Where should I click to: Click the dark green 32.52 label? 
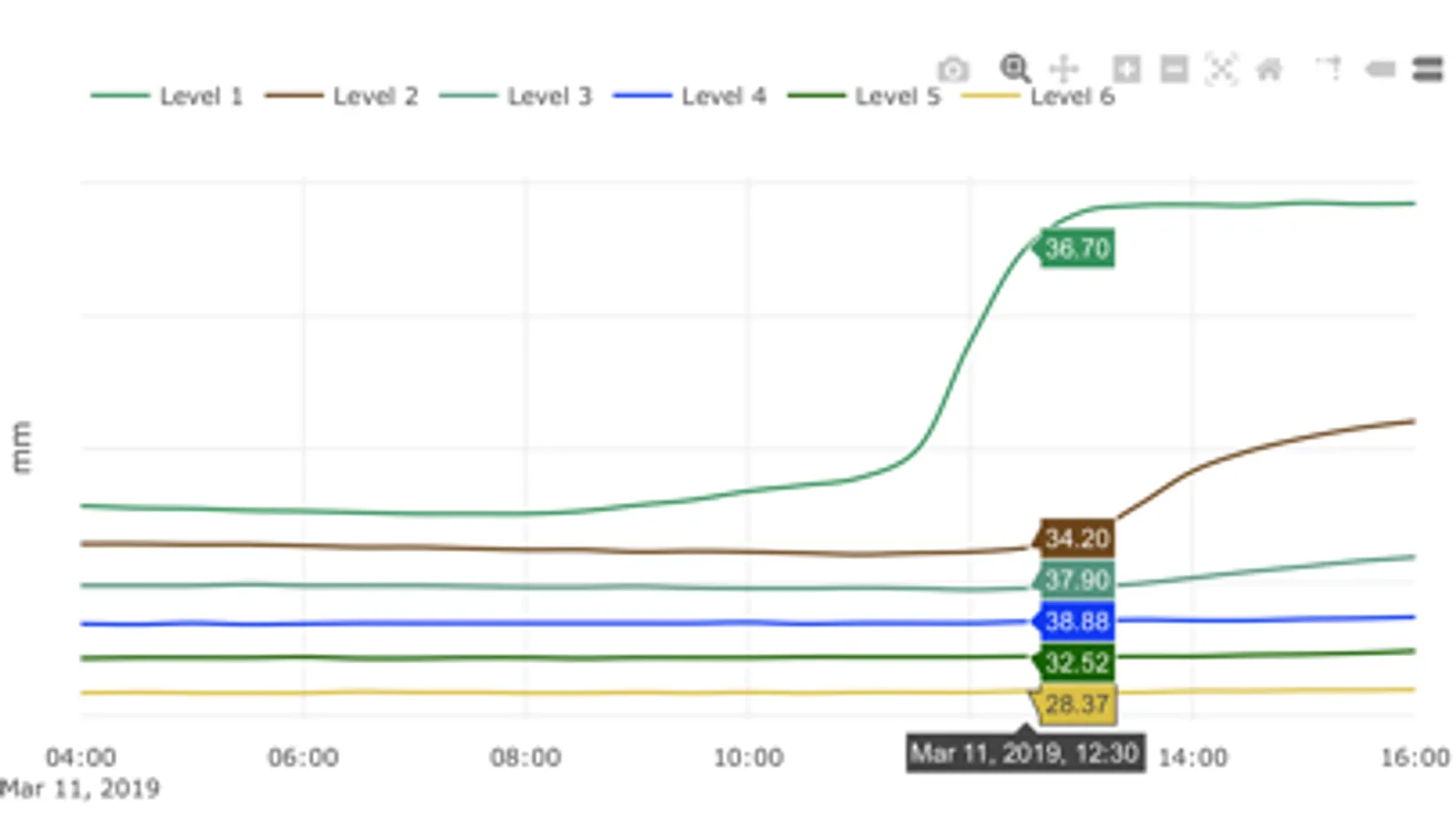click(x=1074, y=662)
